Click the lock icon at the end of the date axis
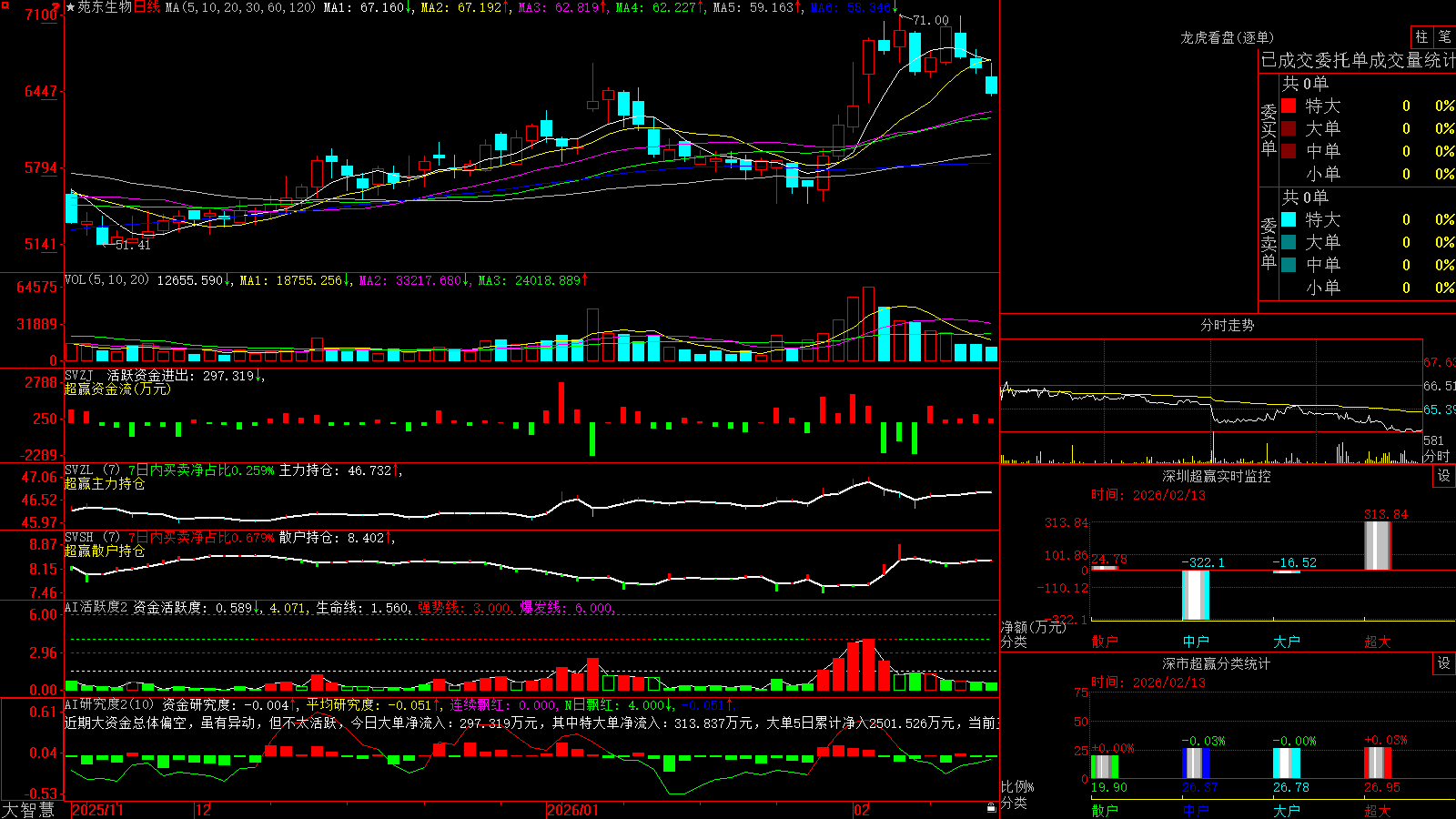 click(x=992, y=808)
